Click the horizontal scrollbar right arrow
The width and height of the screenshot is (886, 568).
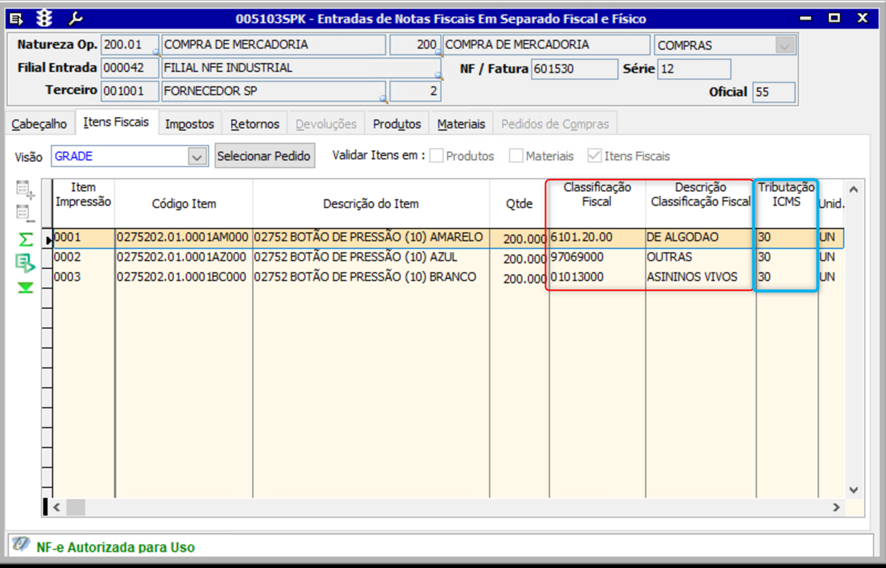tap(836, 507)
